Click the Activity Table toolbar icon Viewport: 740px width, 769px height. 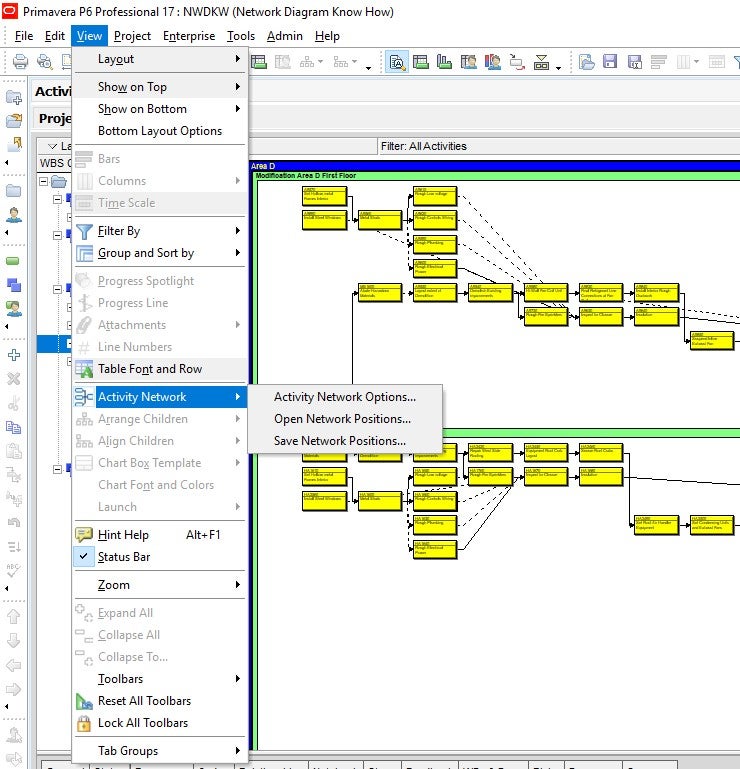421,62
